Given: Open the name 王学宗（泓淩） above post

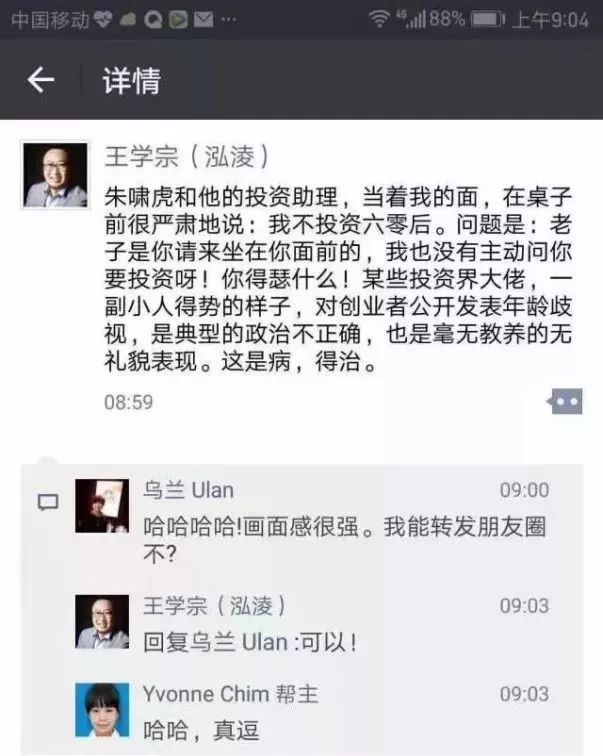Looking at the screenshot, I should (187, 157).
